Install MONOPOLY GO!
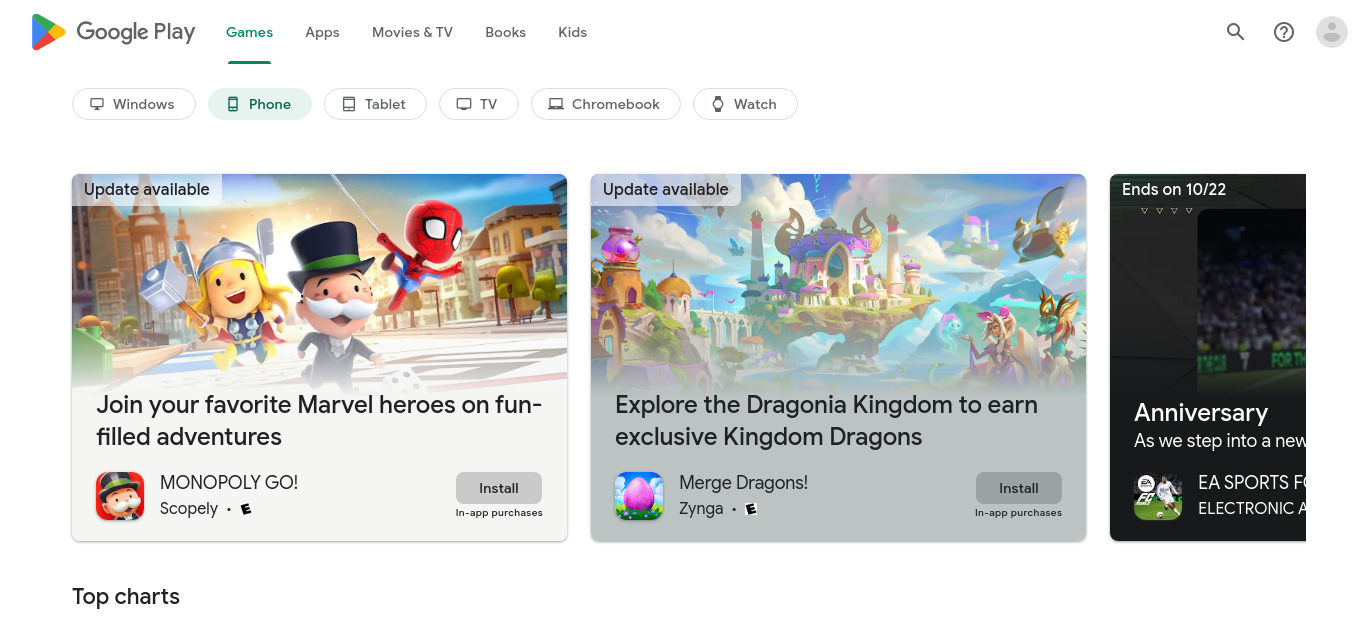 [499, 488]
